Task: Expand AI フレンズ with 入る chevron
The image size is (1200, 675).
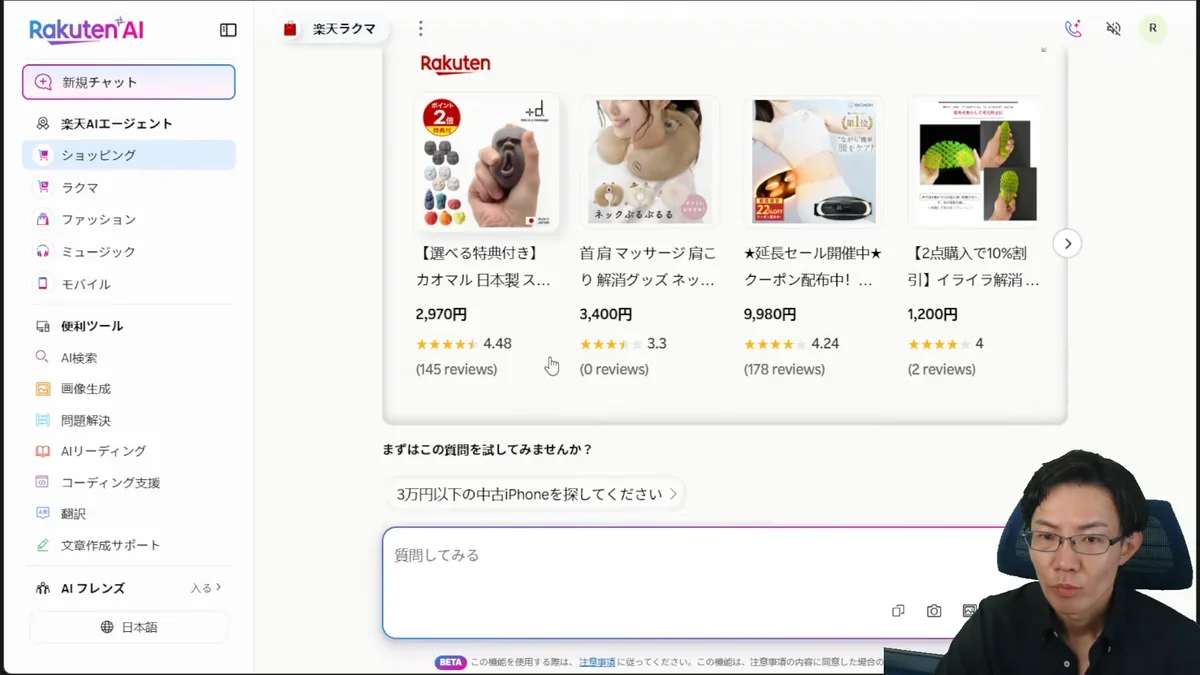Action: coord(206,588)
